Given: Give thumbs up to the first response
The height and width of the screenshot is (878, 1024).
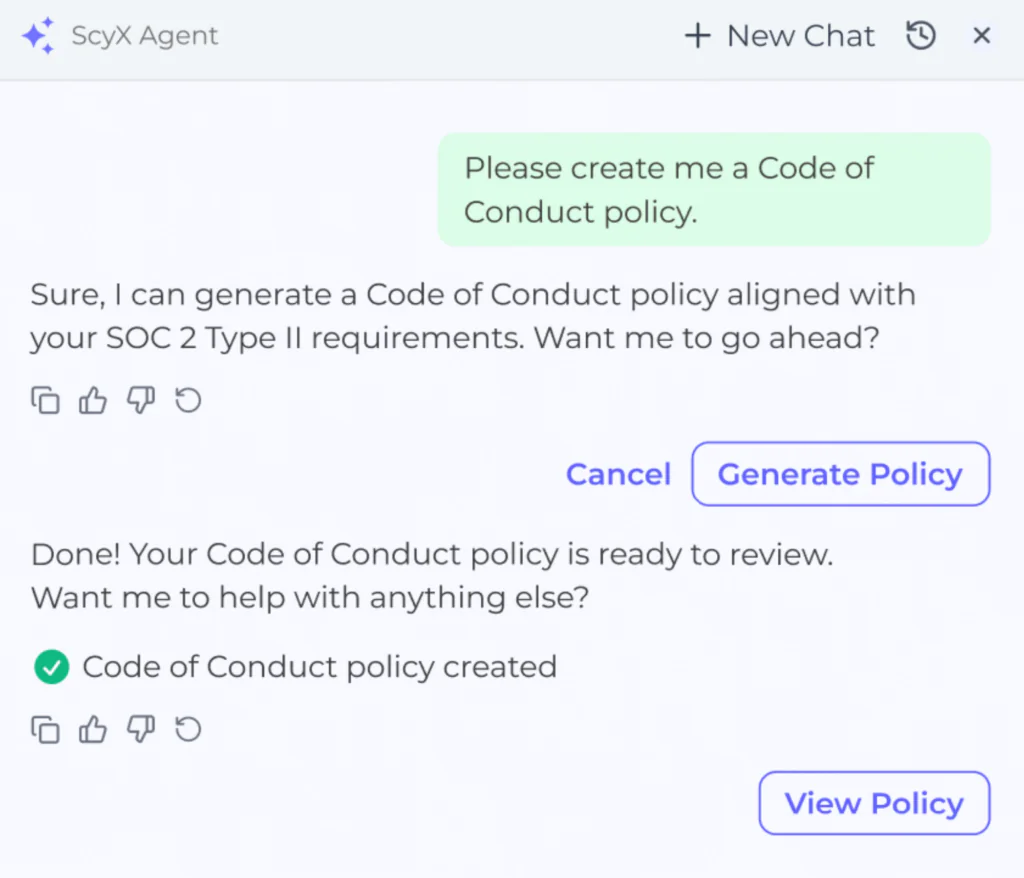Looking at the screenshot, I should (92, 399).
